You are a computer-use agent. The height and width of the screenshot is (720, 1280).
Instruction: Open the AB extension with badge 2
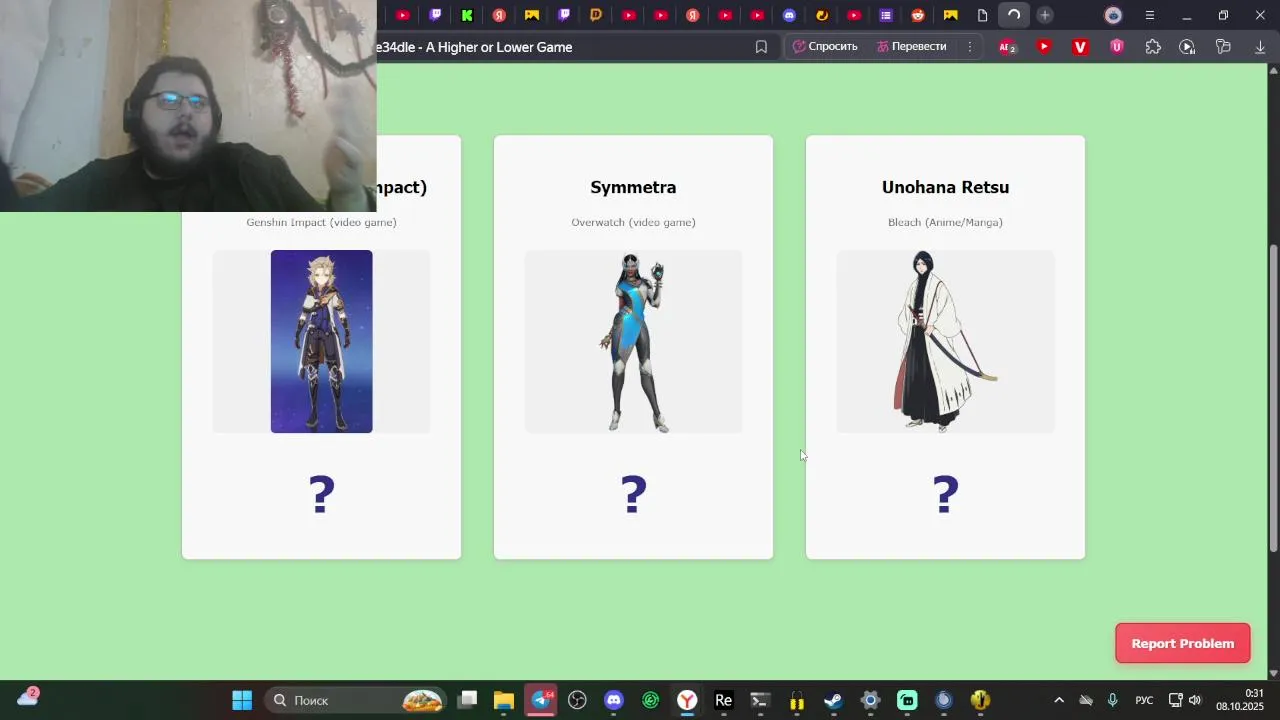pyautogui.click(x=1007, y=47)
